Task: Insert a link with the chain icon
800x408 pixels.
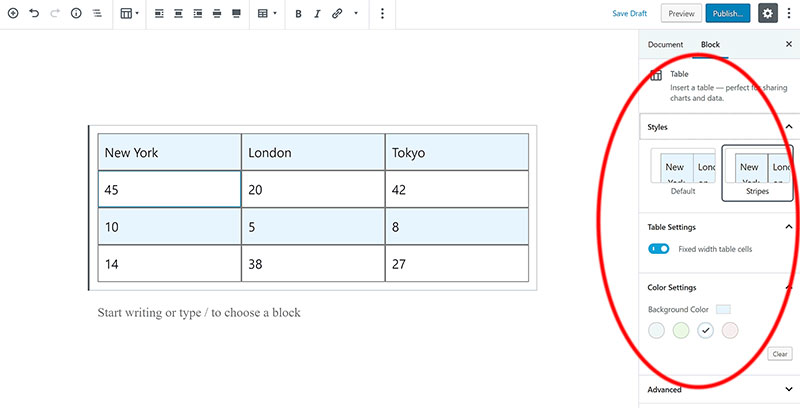Action: 337,14
